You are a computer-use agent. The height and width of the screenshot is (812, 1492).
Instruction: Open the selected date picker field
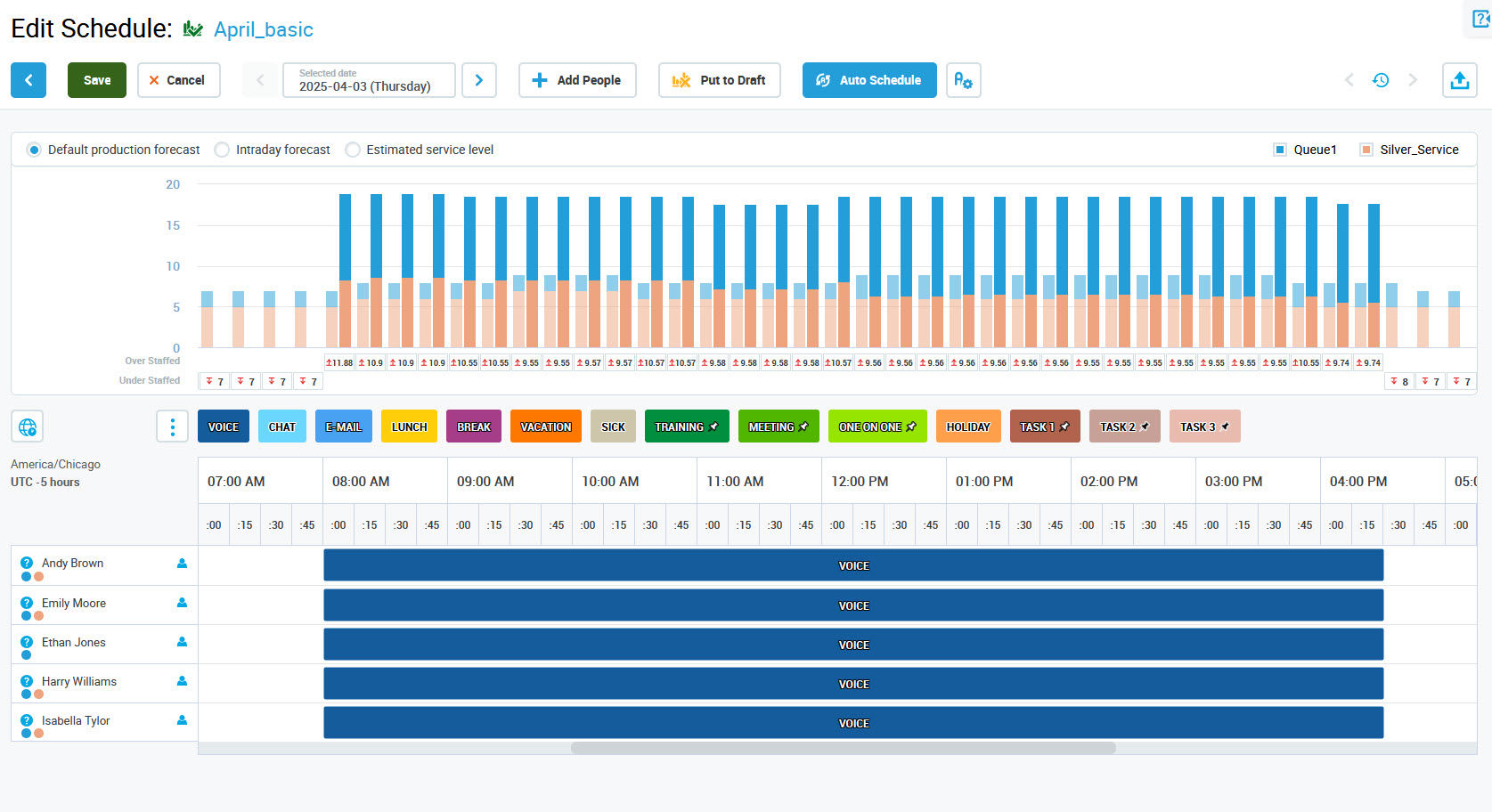[x=369, y=80]
